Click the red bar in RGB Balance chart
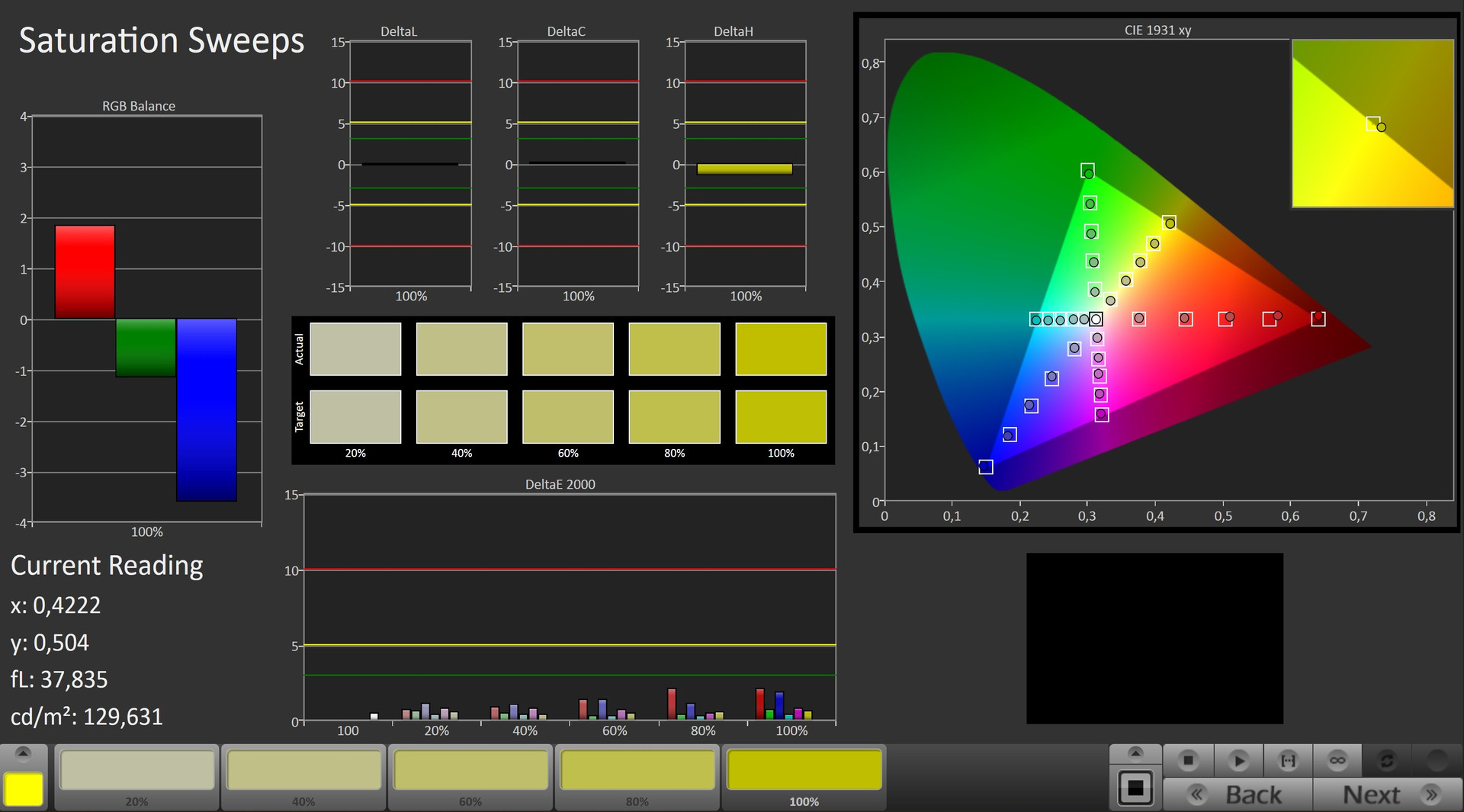 pos(85,272)
